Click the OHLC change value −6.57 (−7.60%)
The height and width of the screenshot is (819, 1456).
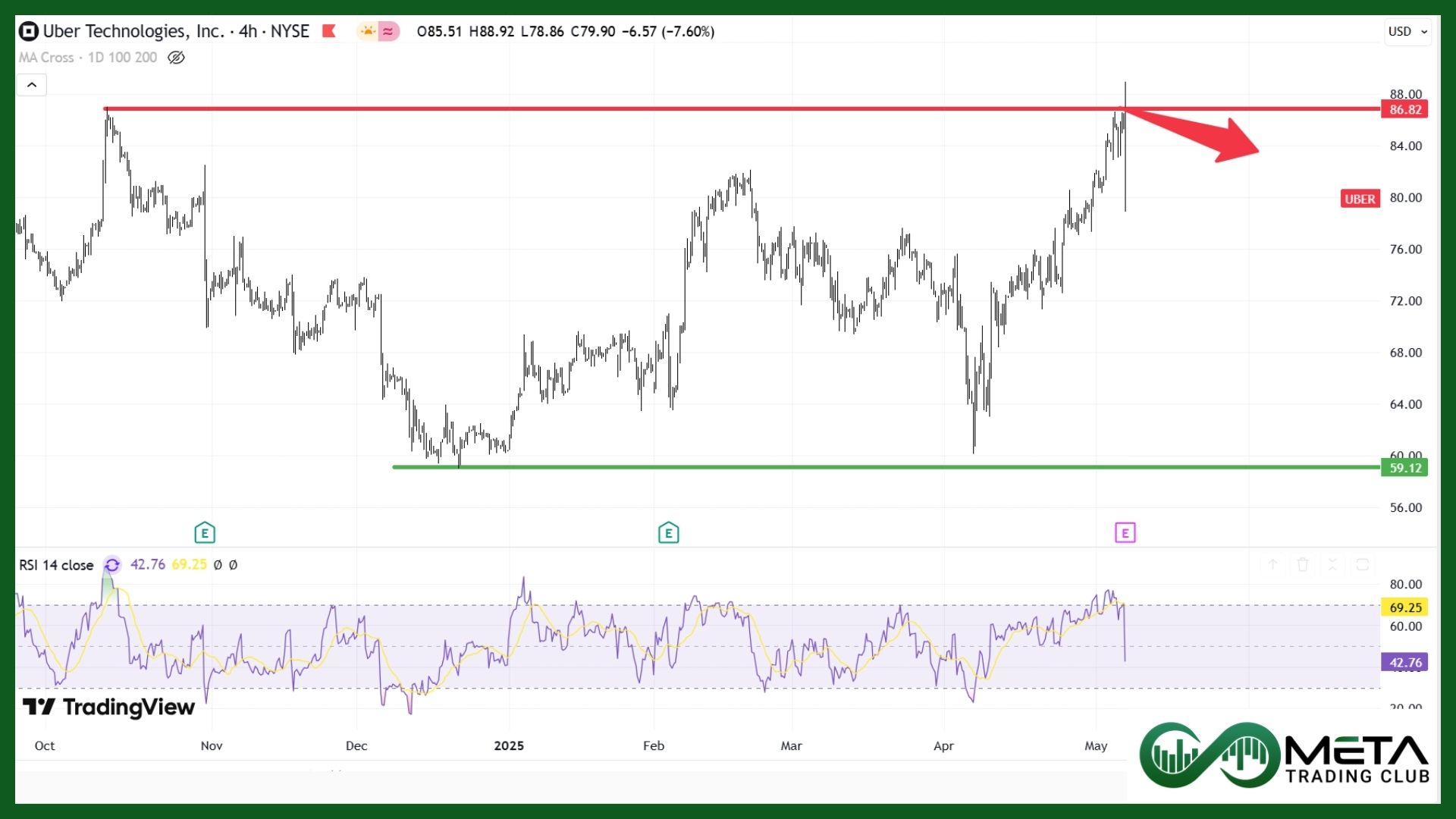point(668,31)
